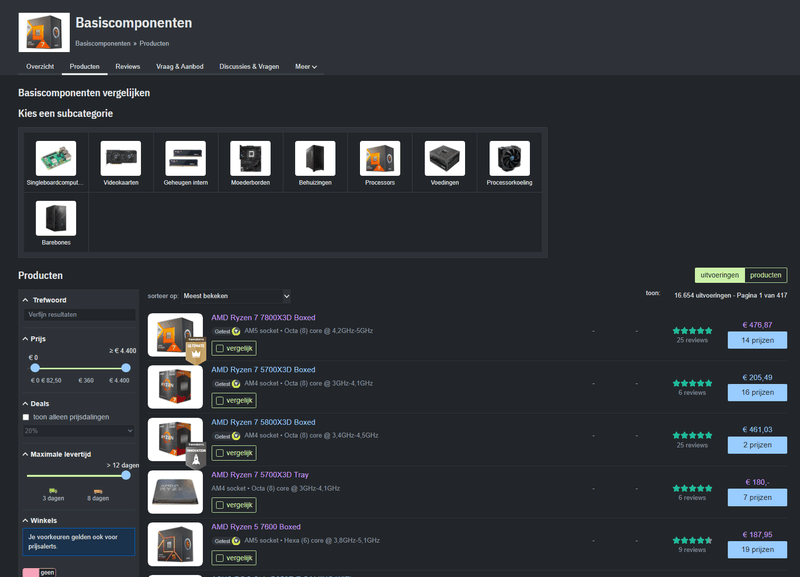Click the 8 dagen delivery truck icon
The width and height of the screenshot is (800, 577).
(98, 491)
